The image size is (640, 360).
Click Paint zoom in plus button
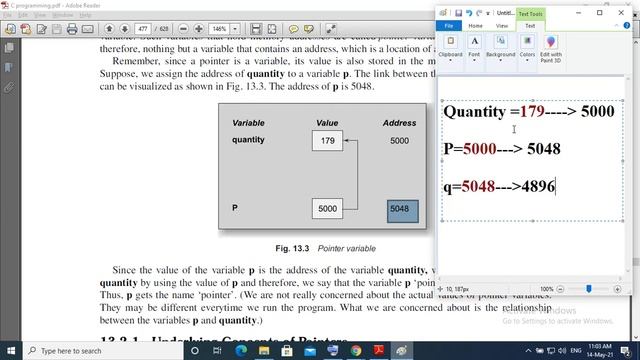(x=617, y=289)
